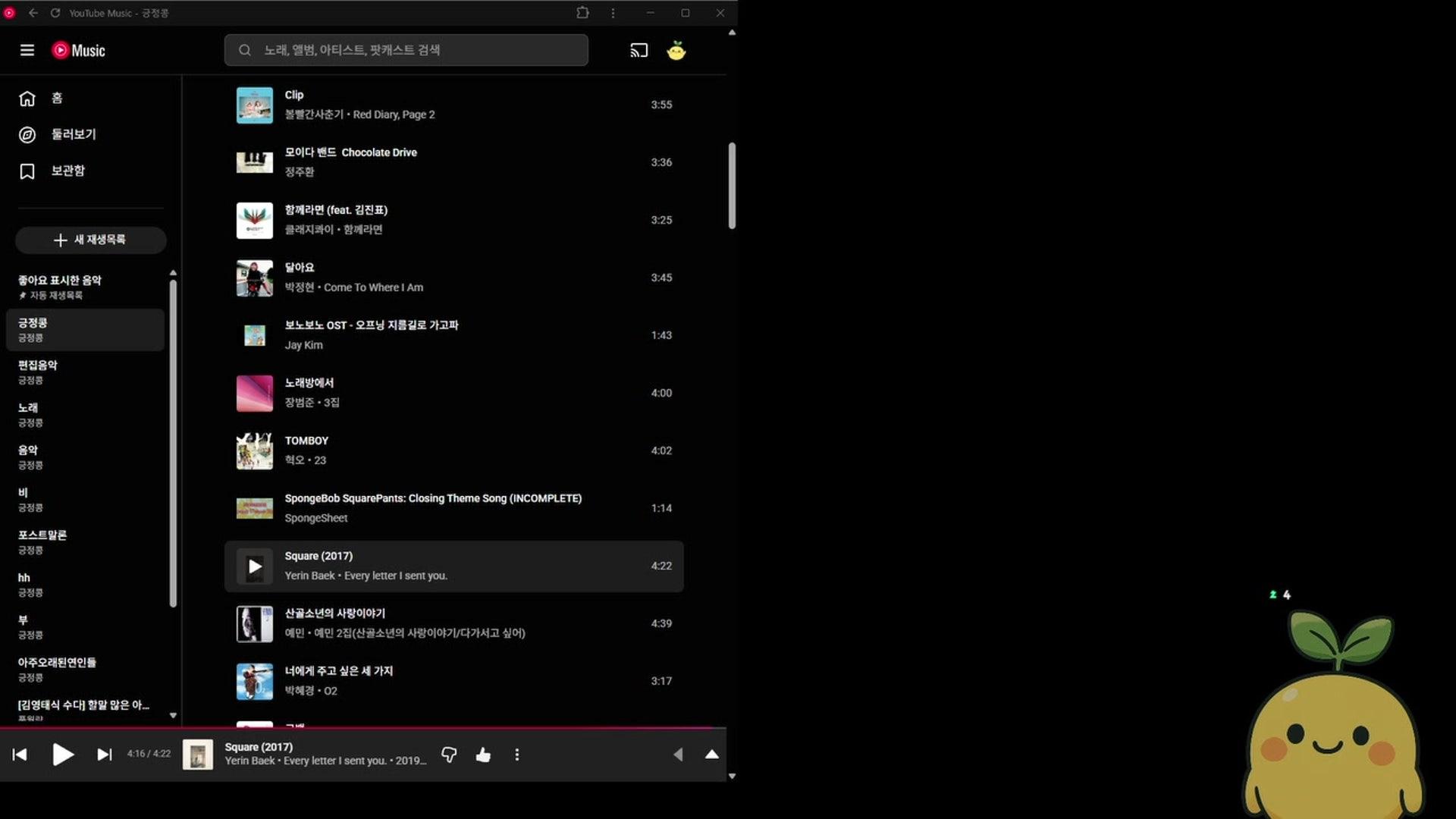Click the 새 재생목록 new playlist button
This screenshot has height=819, width=1456.
90,240
